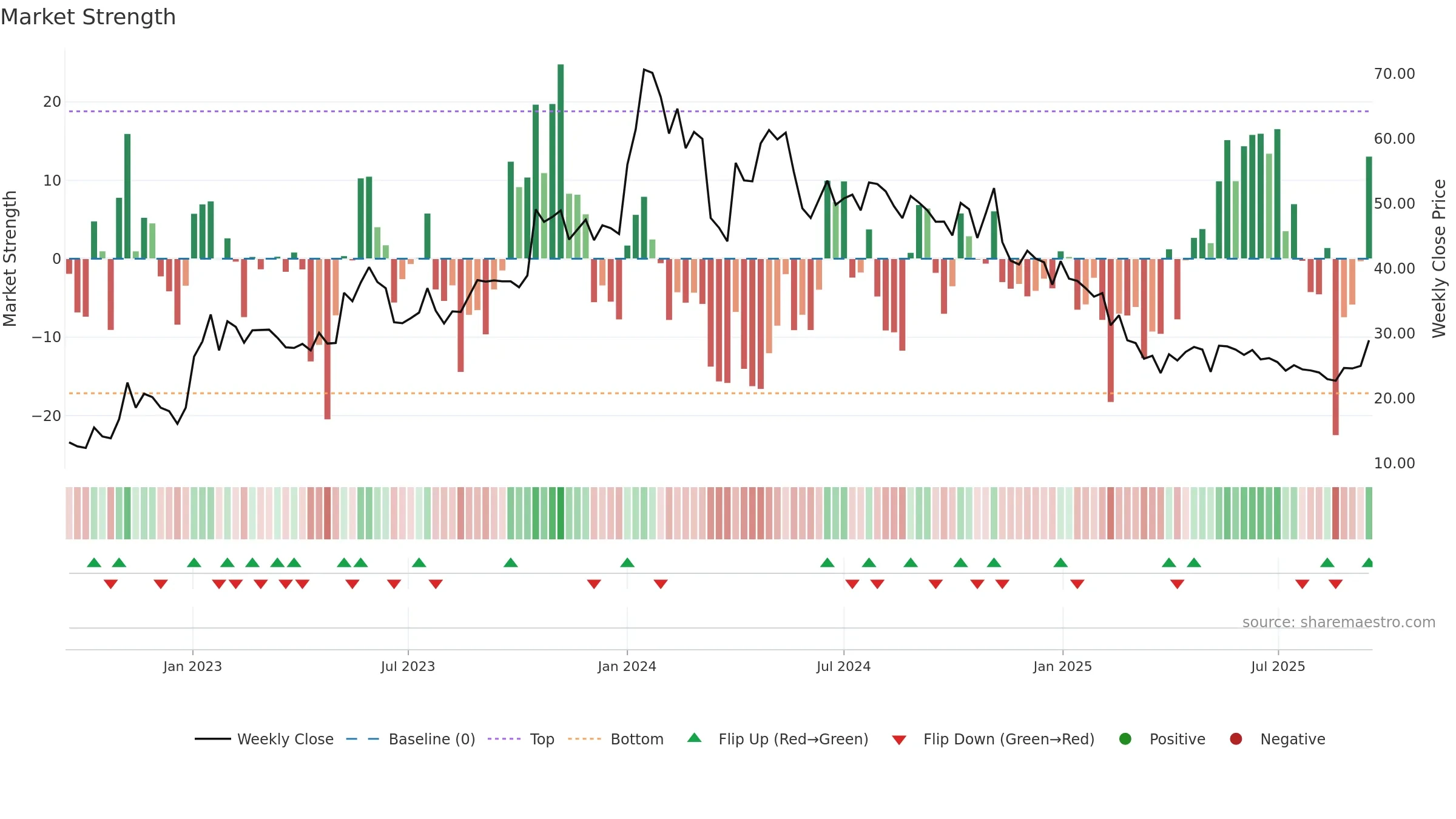
Task: Click the purple dotted Top line sample in legend
Action: tap(504, 739)
